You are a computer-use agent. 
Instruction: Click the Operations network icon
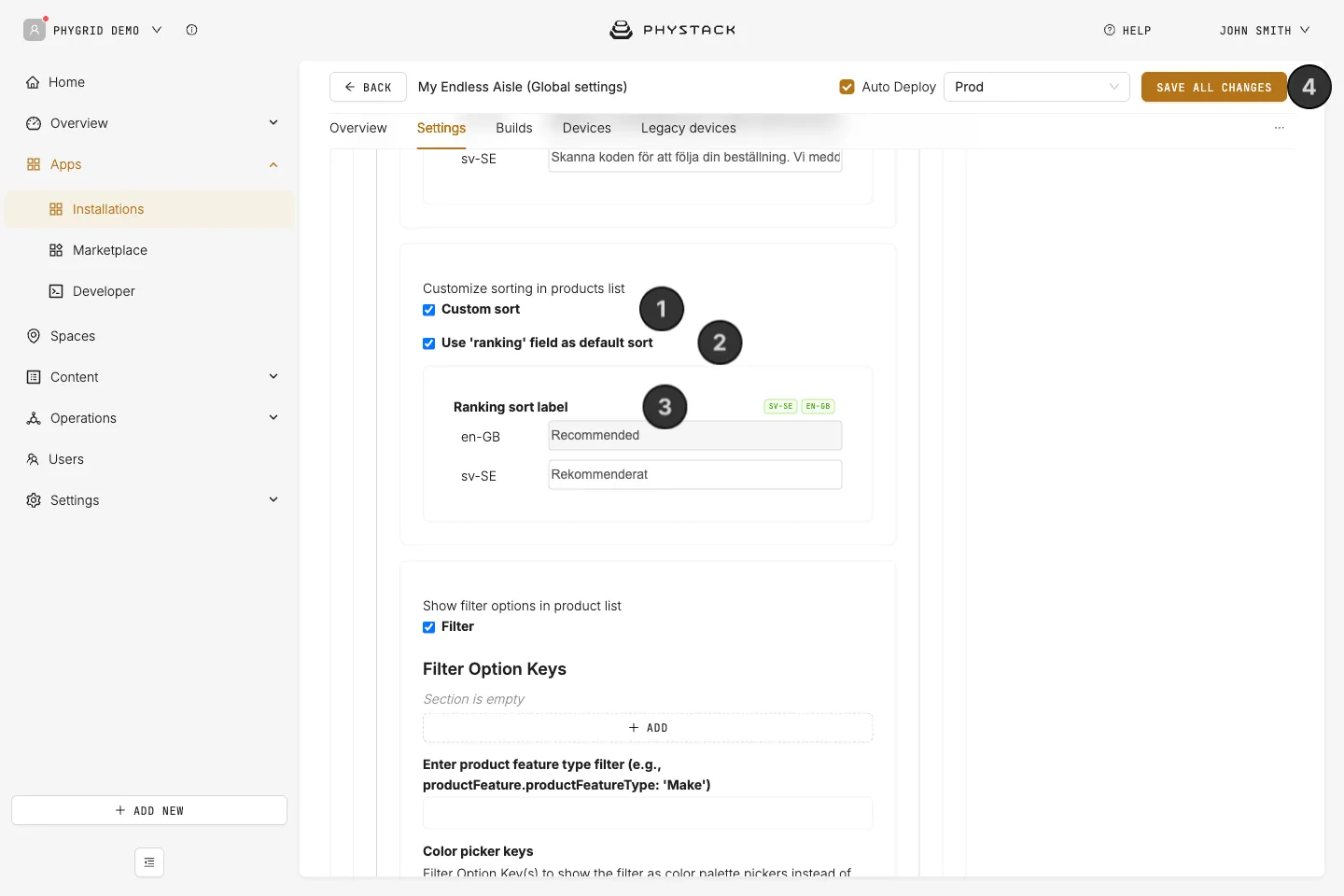(x=34, y=418)
